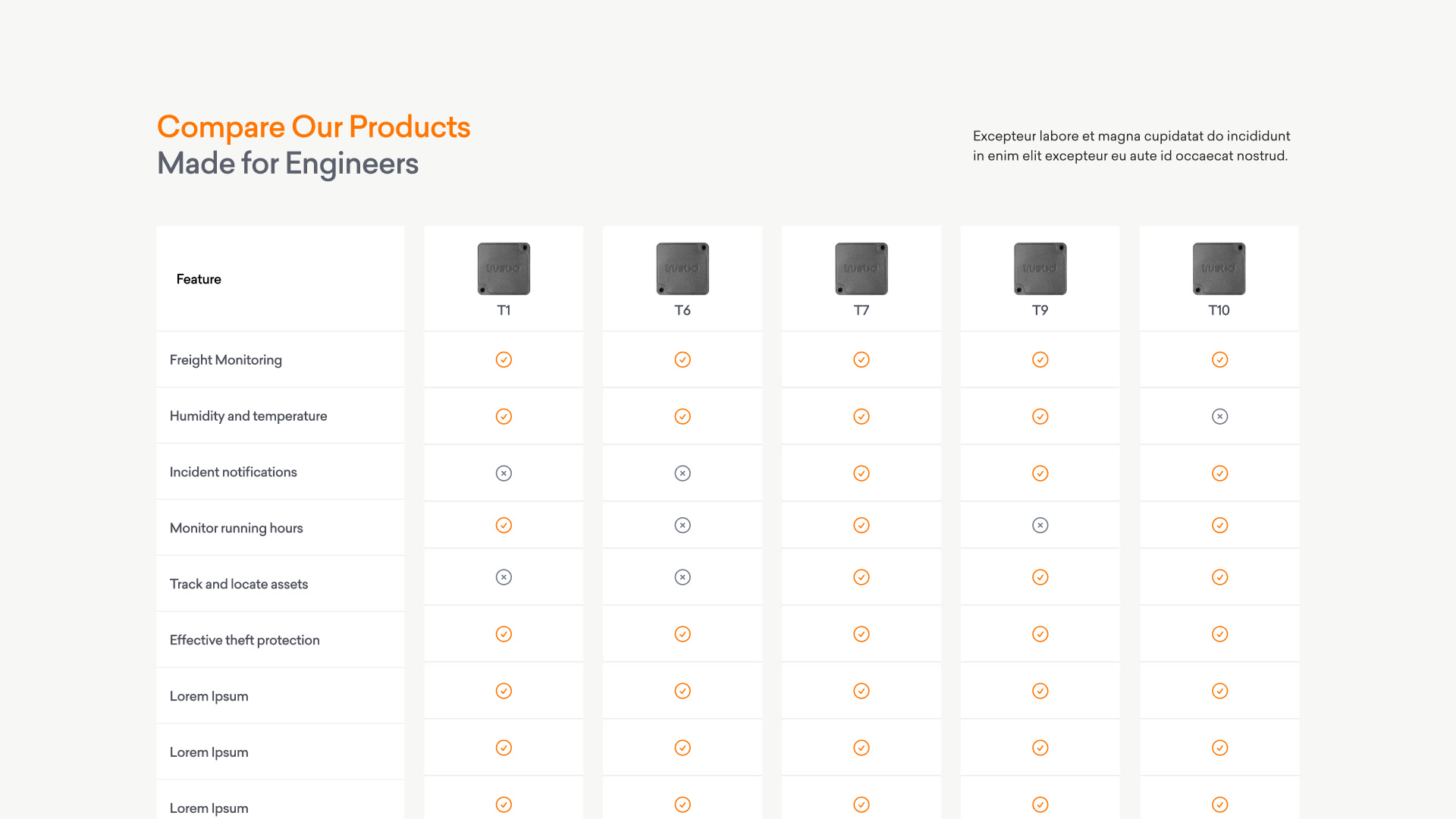Image resolution: width=1456 pixels, height=819 pixels.
Task: Open the T7 device image
Action: [x=861, y=268]
